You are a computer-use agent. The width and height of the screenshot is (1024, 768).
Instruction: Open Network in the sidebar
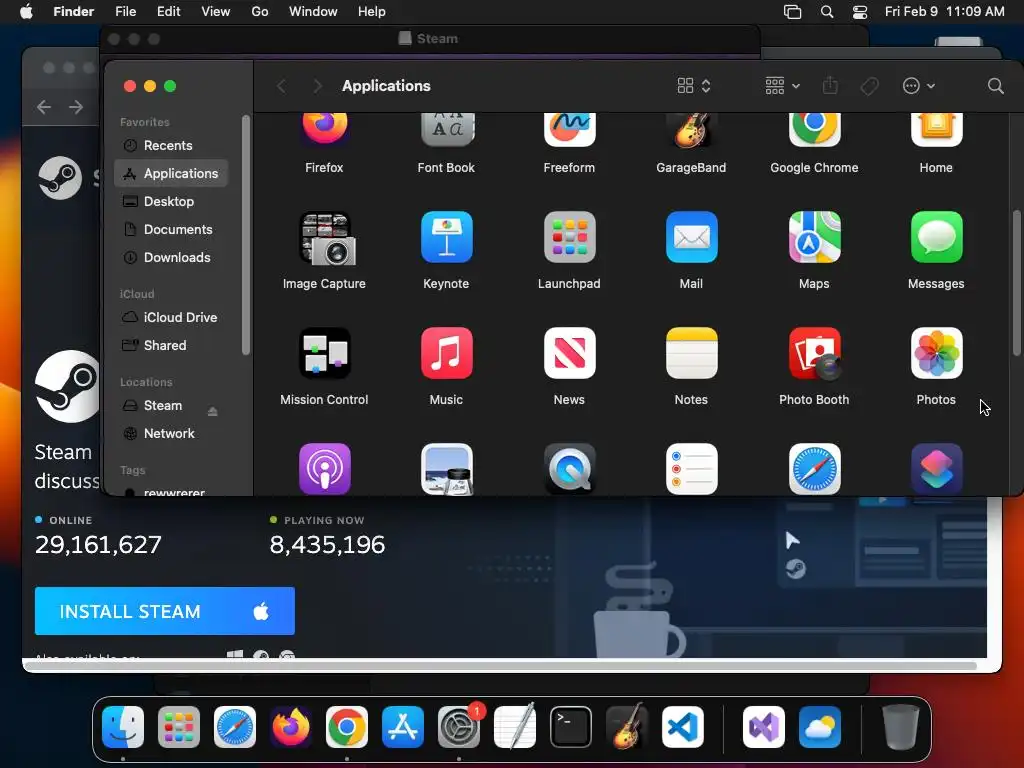171,434
